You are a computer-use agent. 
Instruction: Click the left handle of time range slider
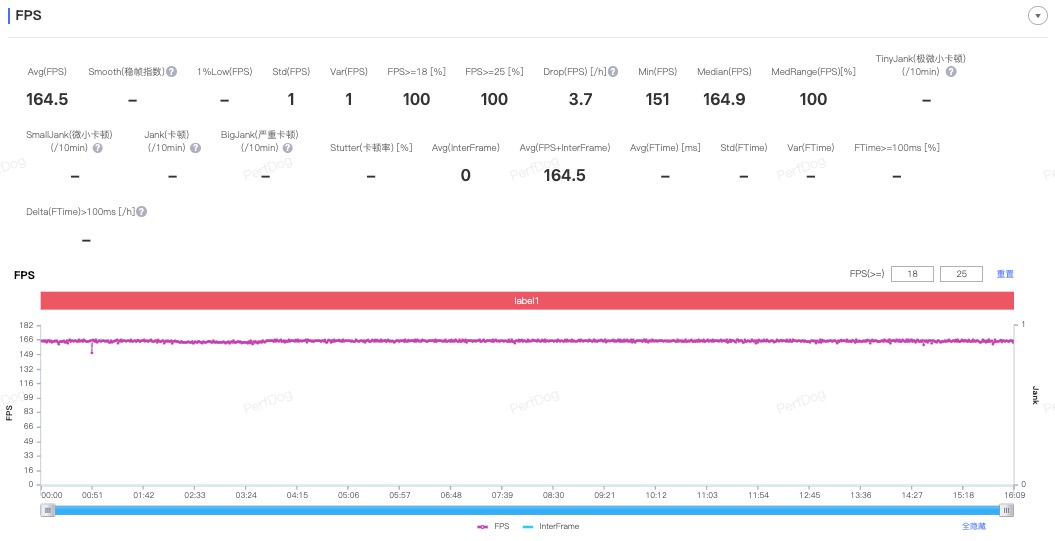click(x=47, y=510)
